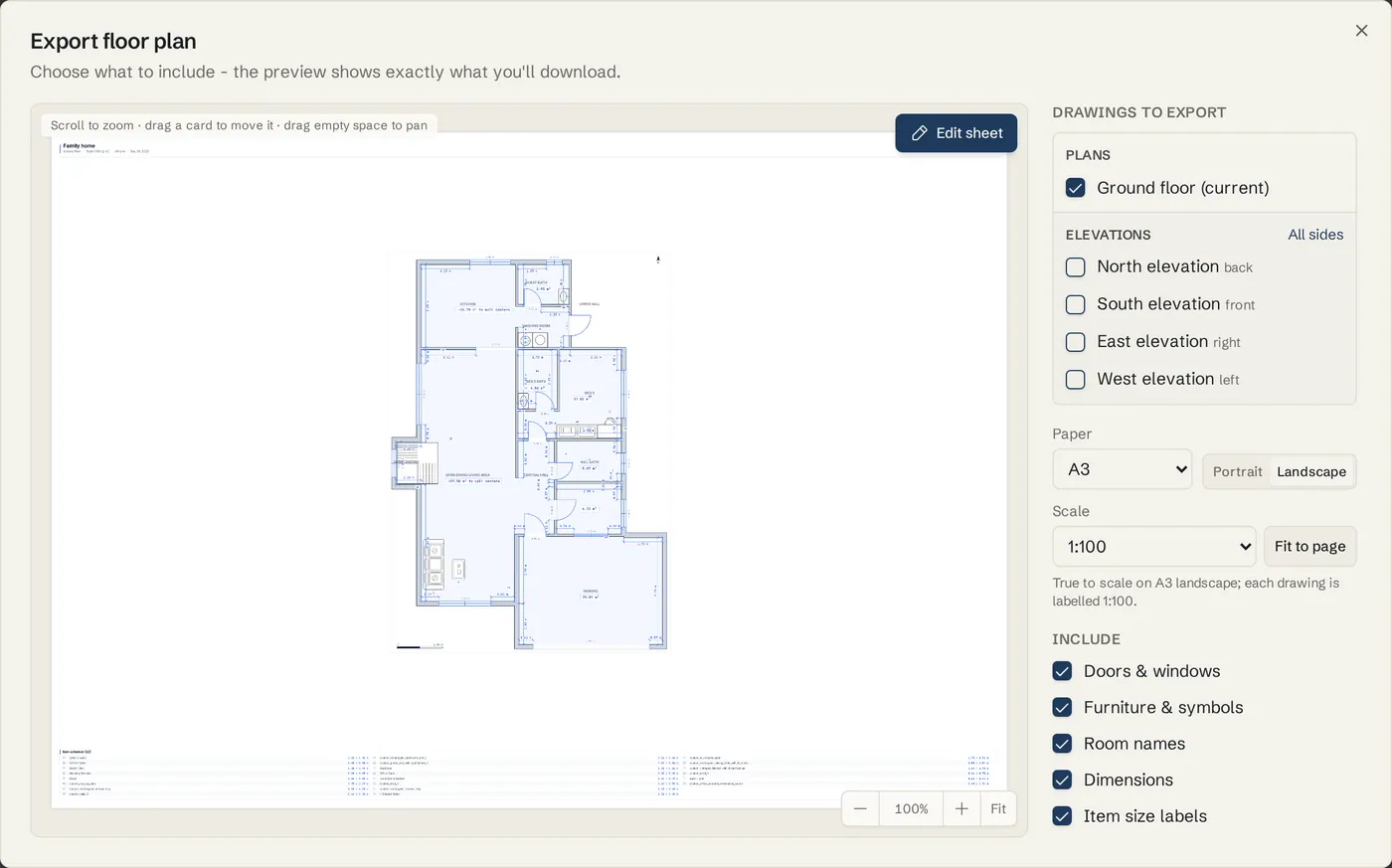
Task: Enable North elevation back checkbox
Action: (1075, 267)
